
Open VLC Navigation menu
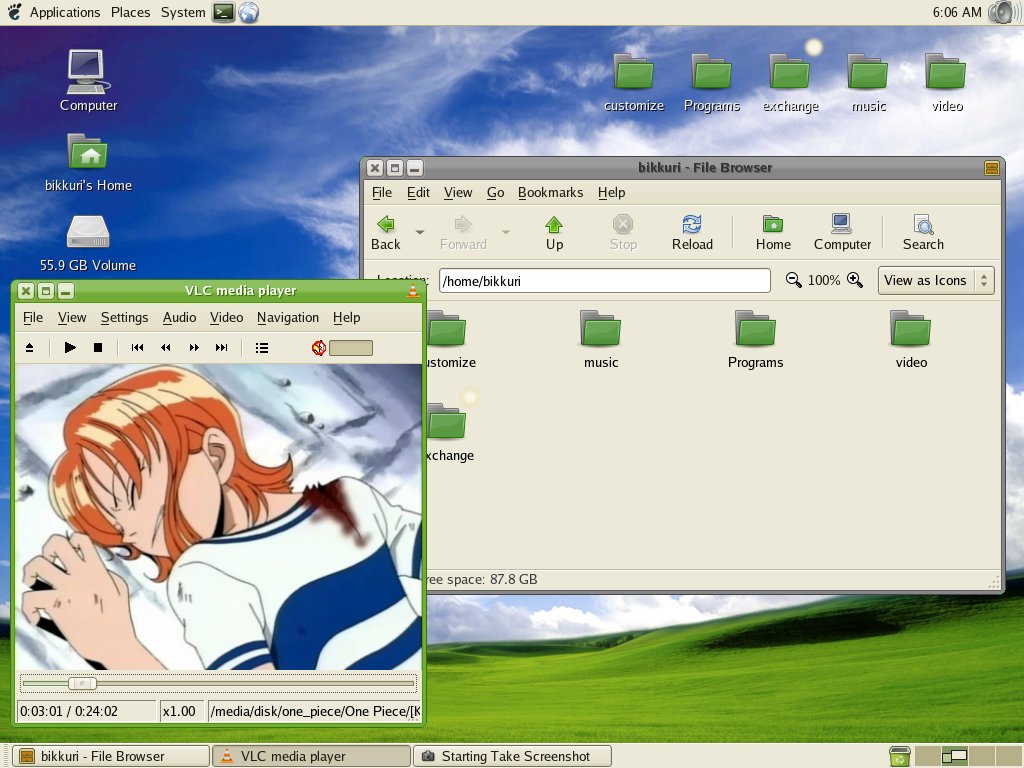pos(288,317)
